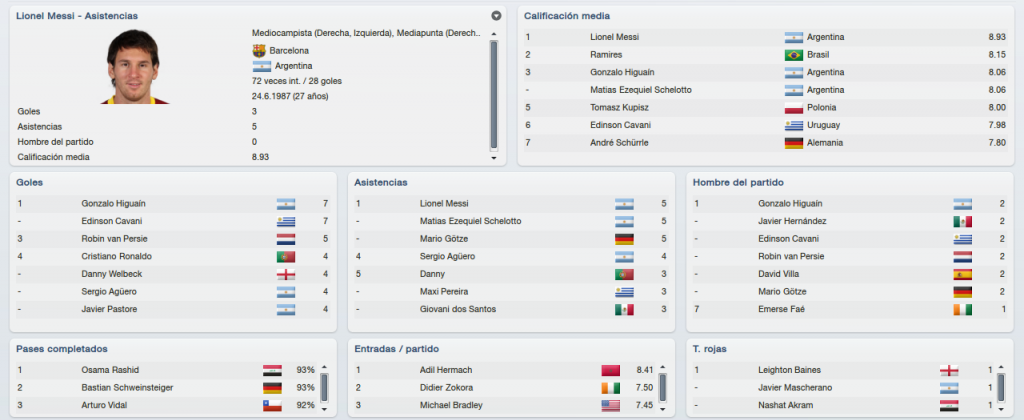Open the Lionel Messi panel dropdown arrow
Image resolution: width=1024 pixels, height=420 pixels.
click(x=496, y=15)
